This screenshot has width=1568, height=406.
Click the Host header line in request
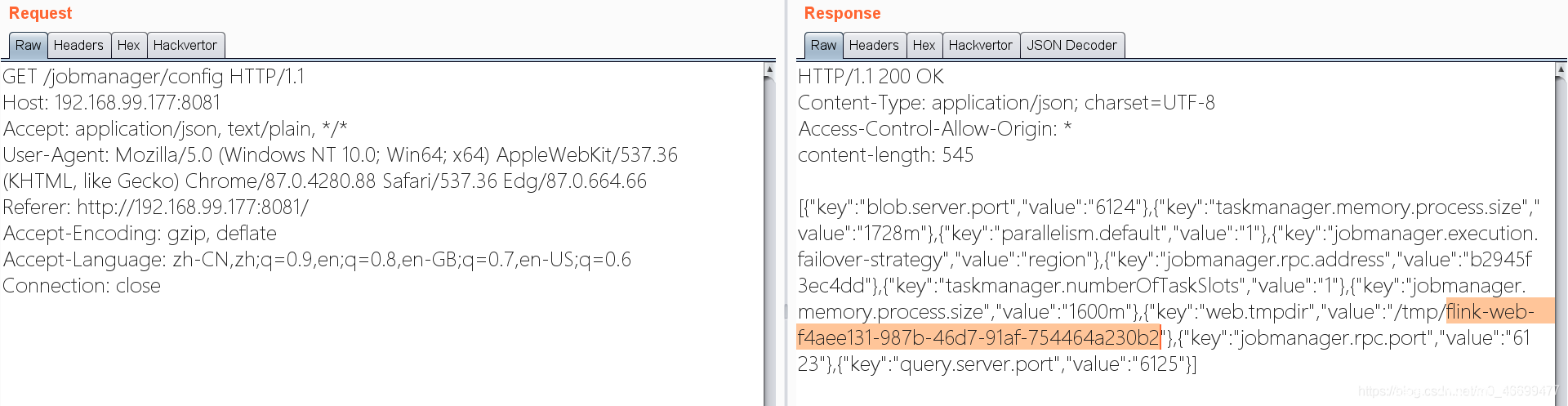pyautogui.click(x=112, y=103)
